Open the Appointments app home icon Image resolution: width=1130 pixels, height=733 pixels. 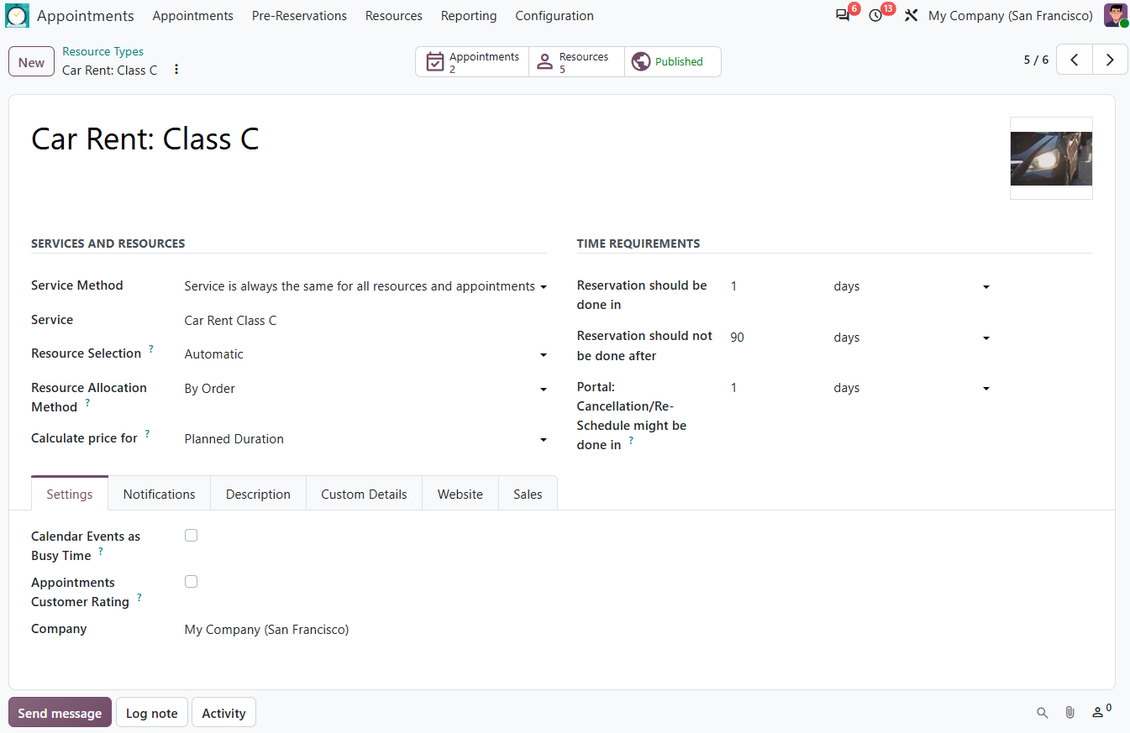click(17, 16)
